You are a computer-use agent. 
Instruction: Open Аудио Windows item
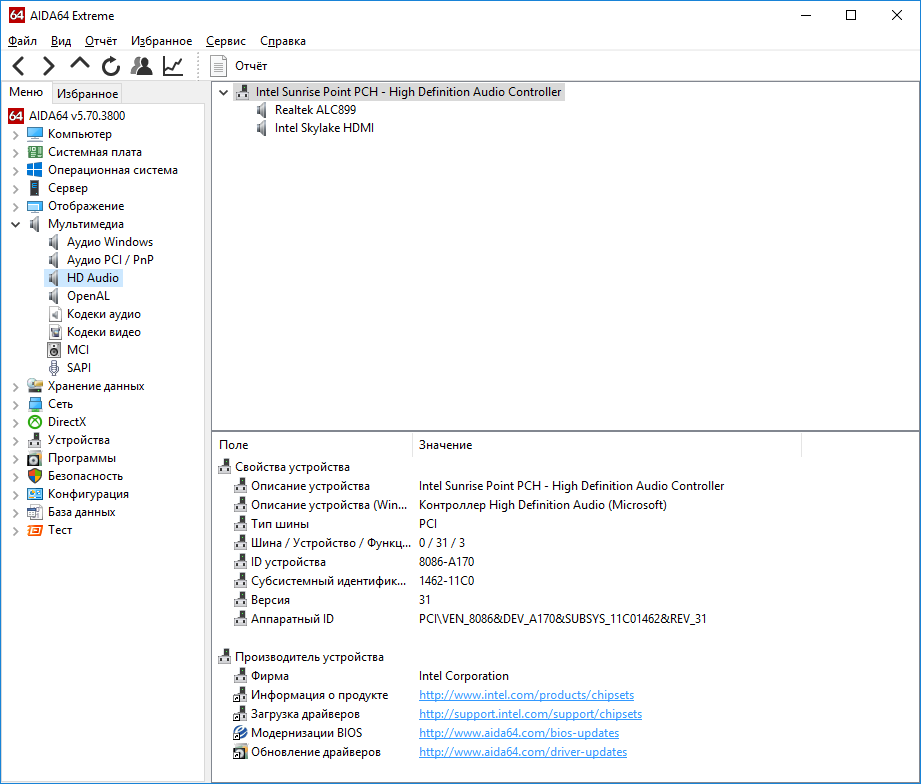[109, 242]
